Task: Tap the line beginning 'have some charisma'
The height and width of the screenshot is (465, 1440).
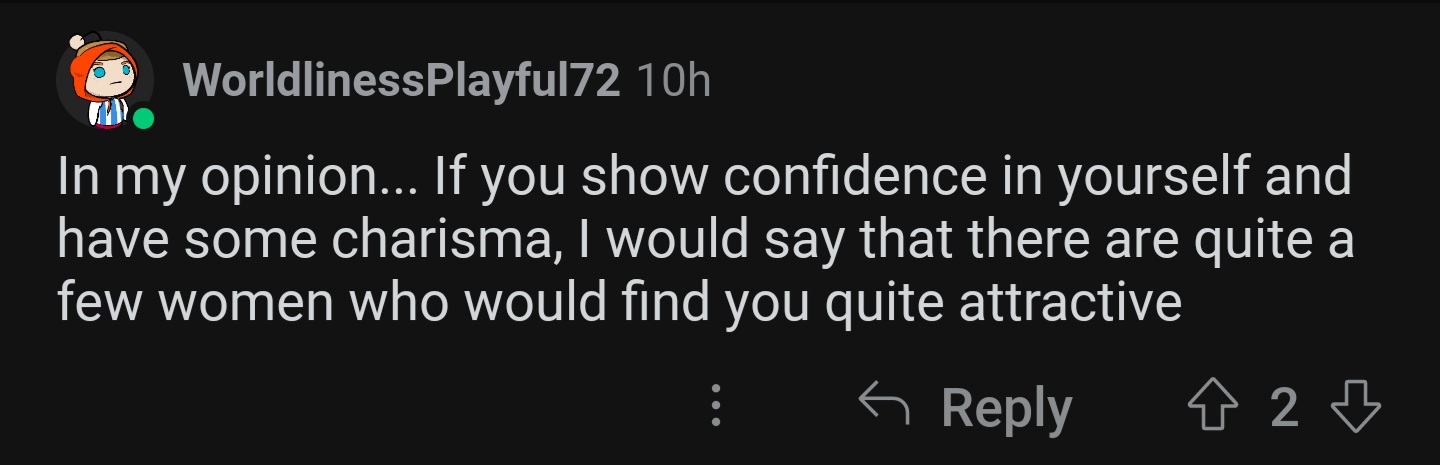Action: [706, 241]
